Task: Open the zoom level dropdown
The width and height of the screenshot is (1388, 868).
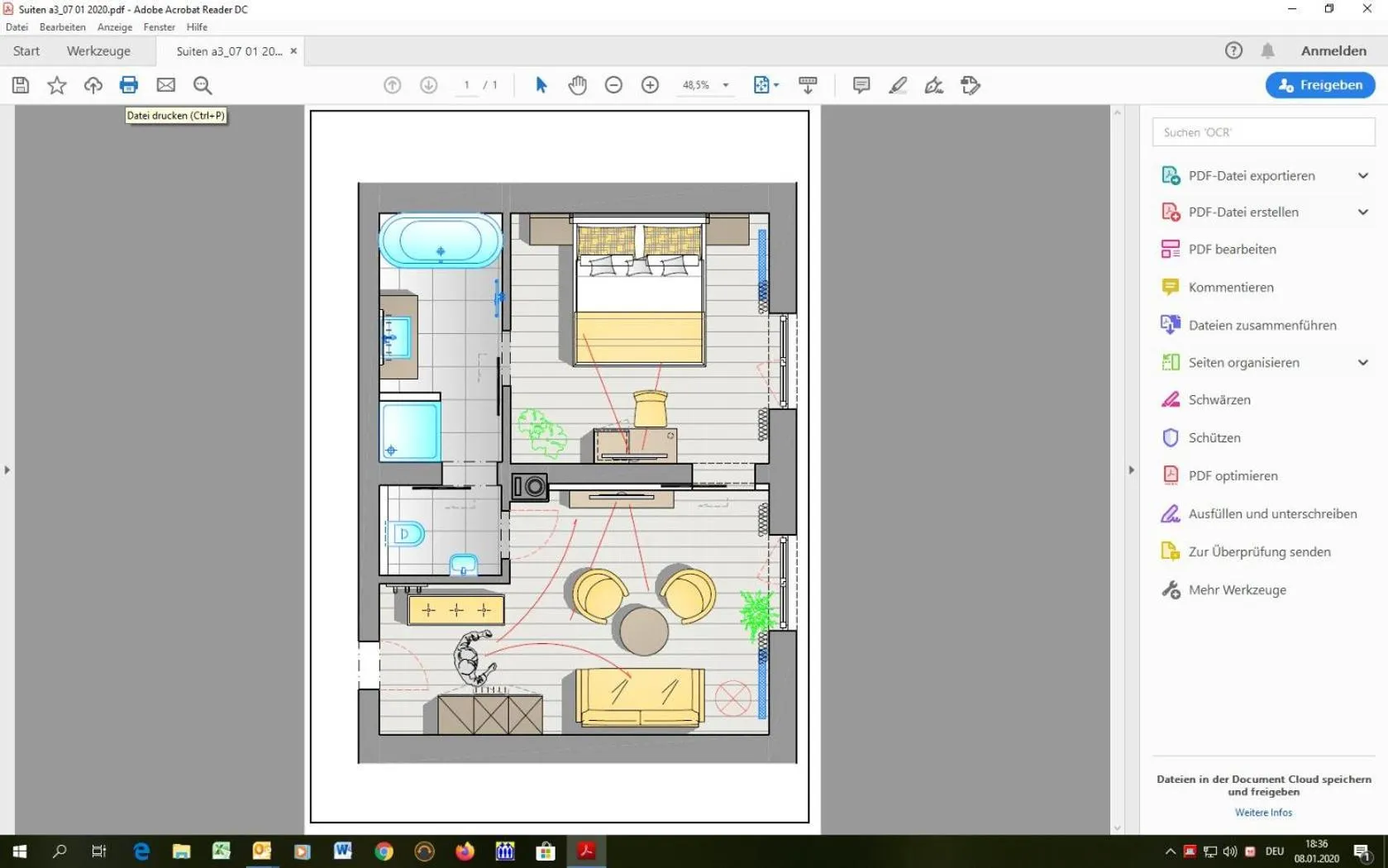Action: click(x=726, y=85)
